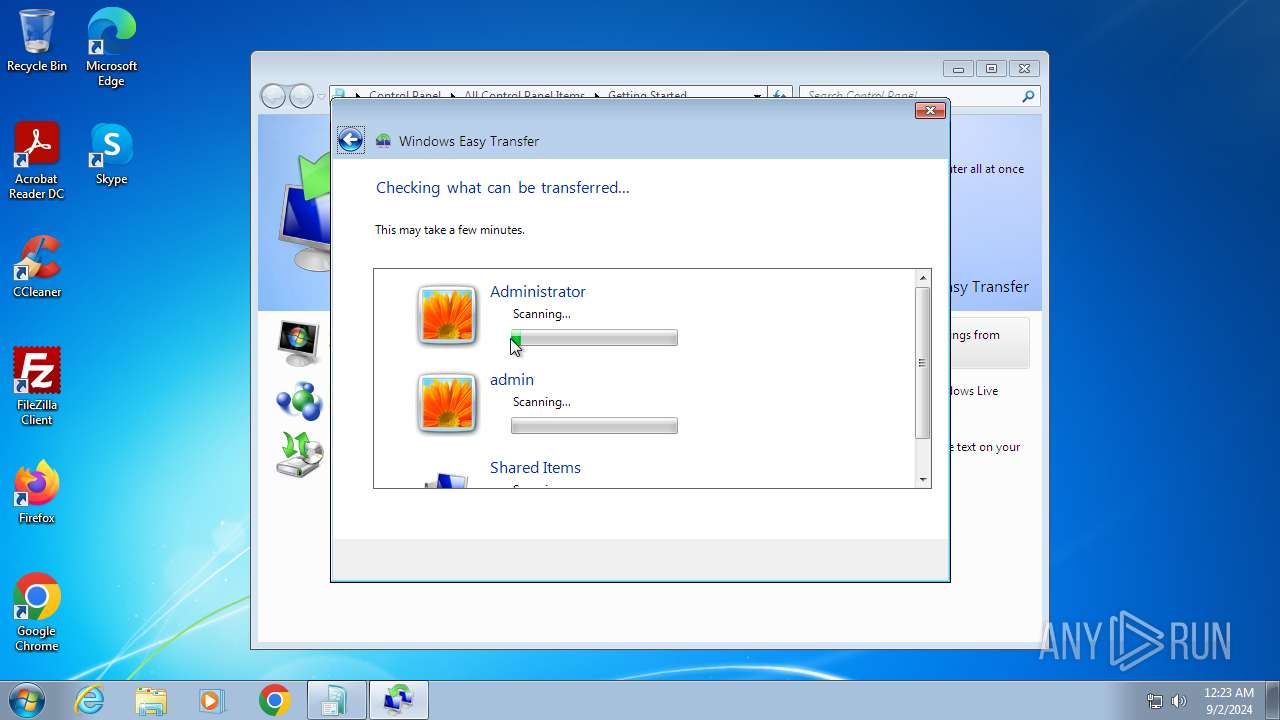Click the Administrator scanning progress bar
This screenshot has width=1280, height=720.
click(594, 338)
